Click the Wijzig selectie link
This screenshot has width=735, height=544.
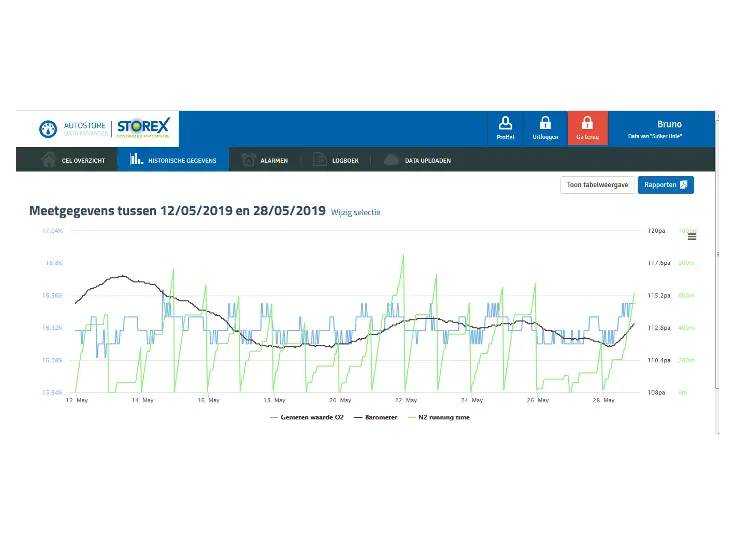coord(356,212)
